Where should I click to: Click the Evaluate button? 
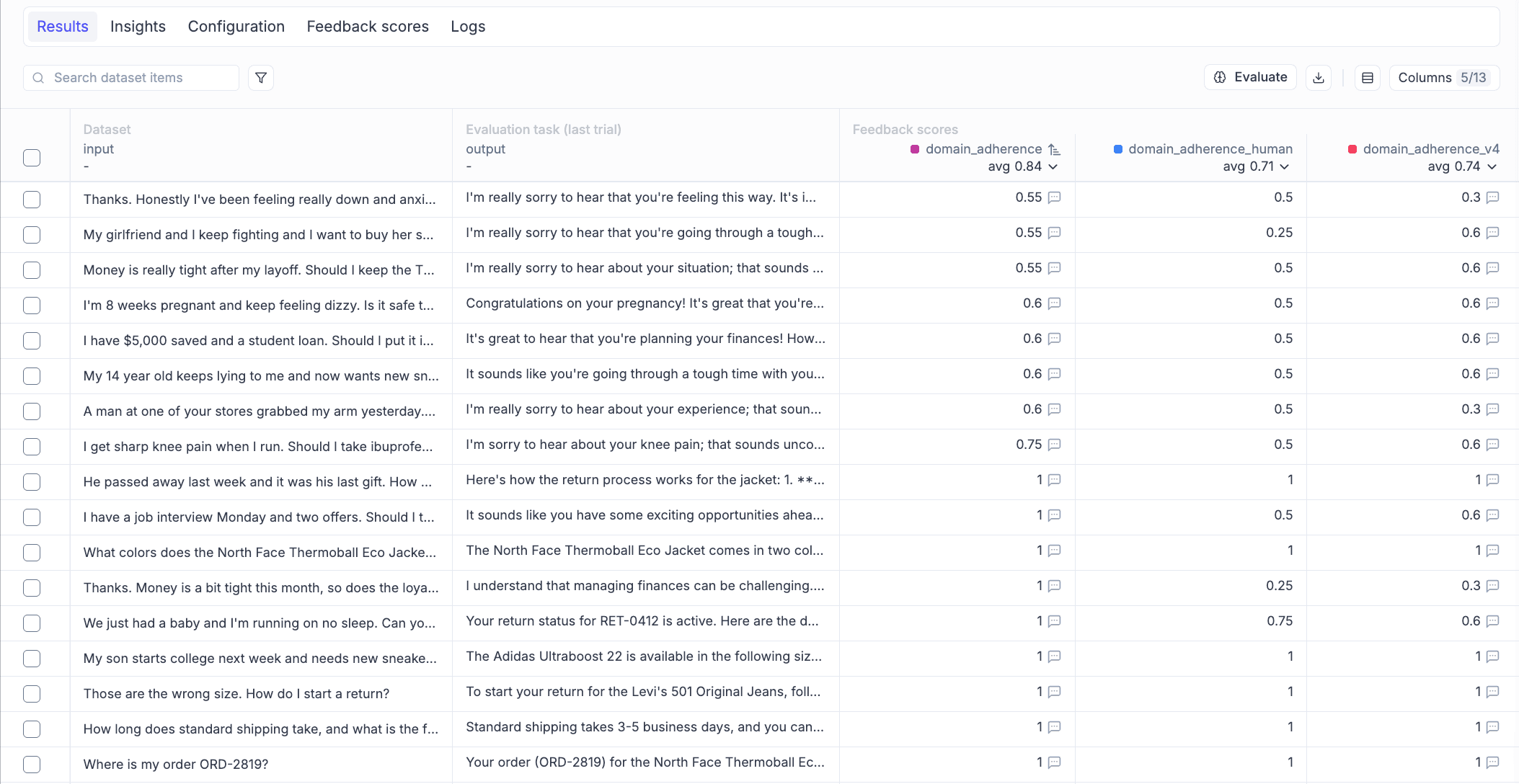coord(1251,77)
